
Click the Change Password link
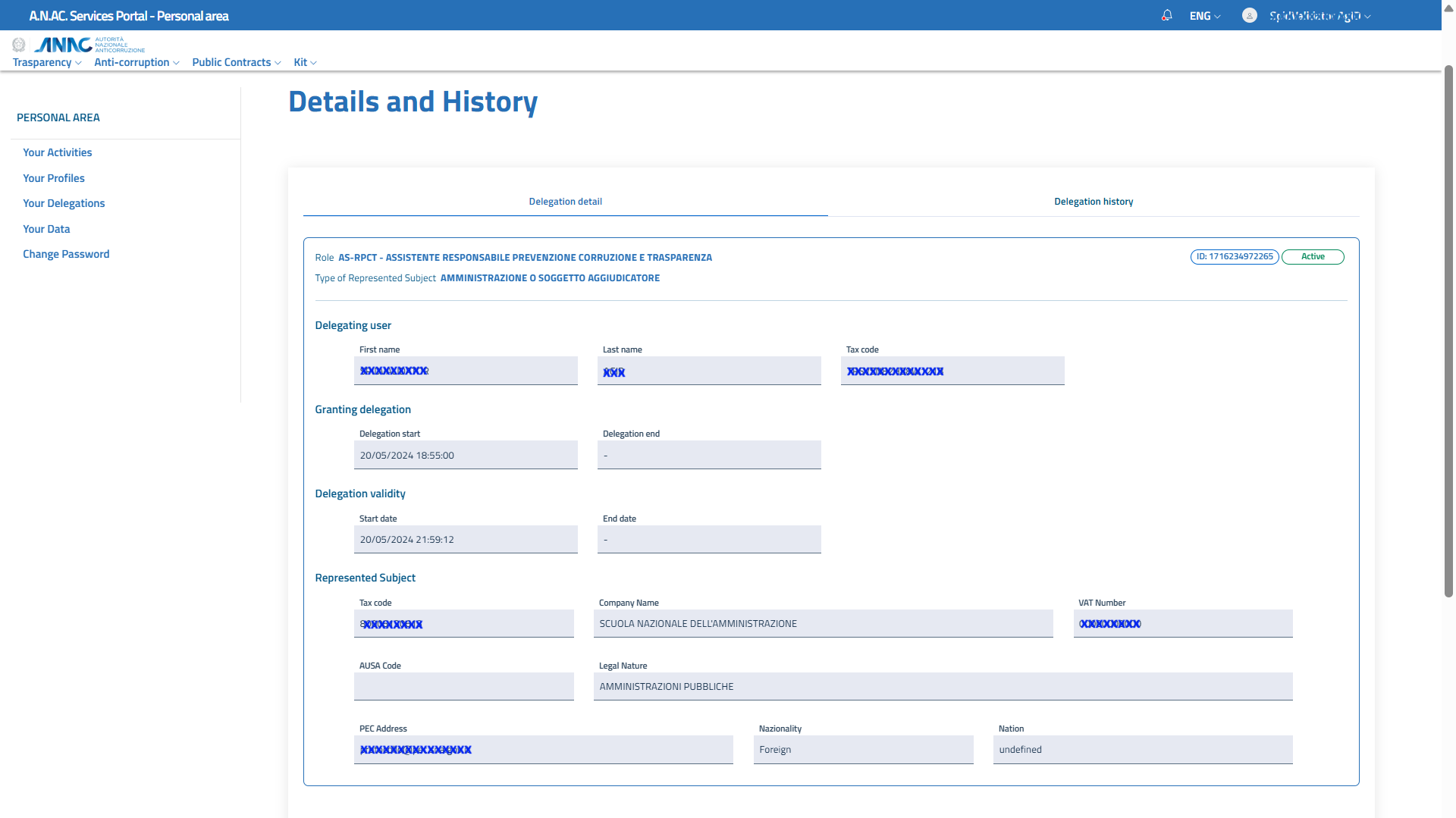pyautogui.click(x=66, y=254)
